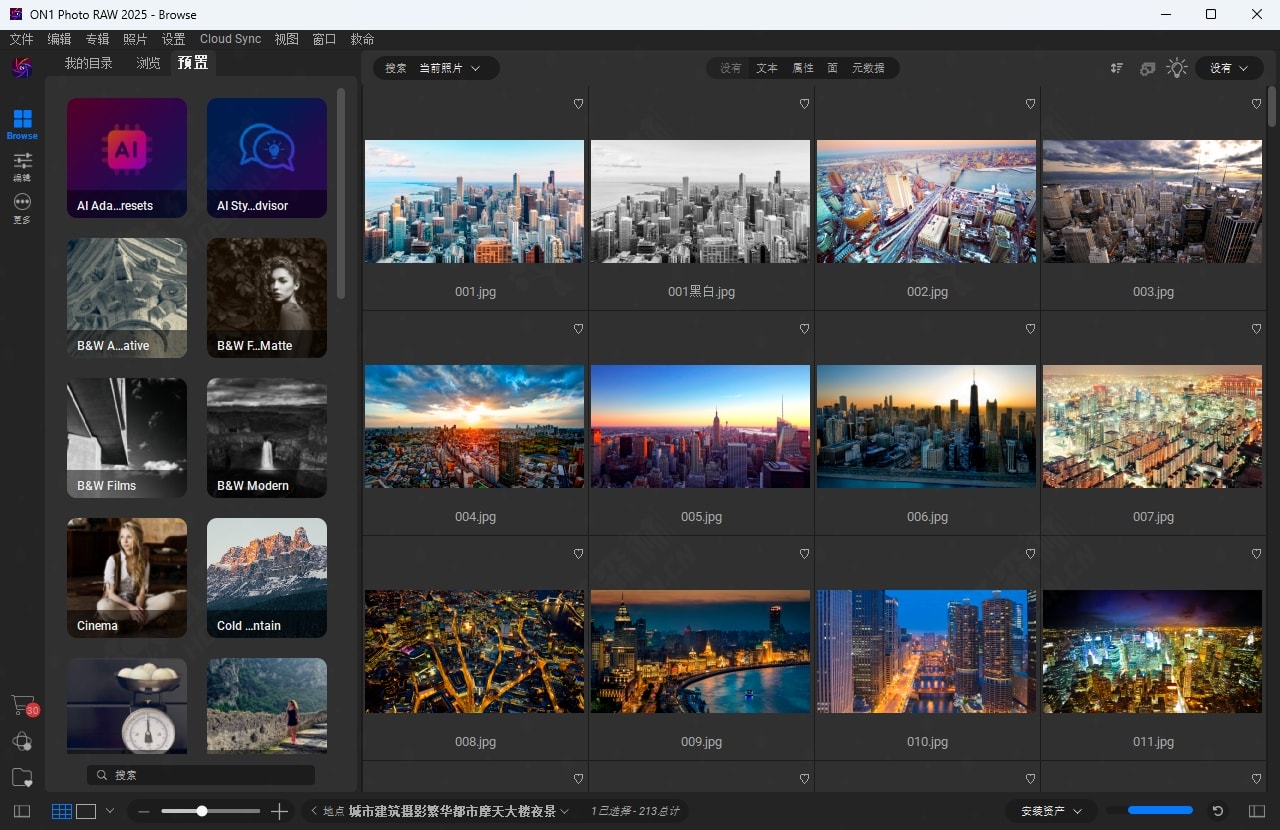Expand the 安装资产 dropdown
Screen dimensions: 1280x830
pyautogui.click(x=1050, y=811)
